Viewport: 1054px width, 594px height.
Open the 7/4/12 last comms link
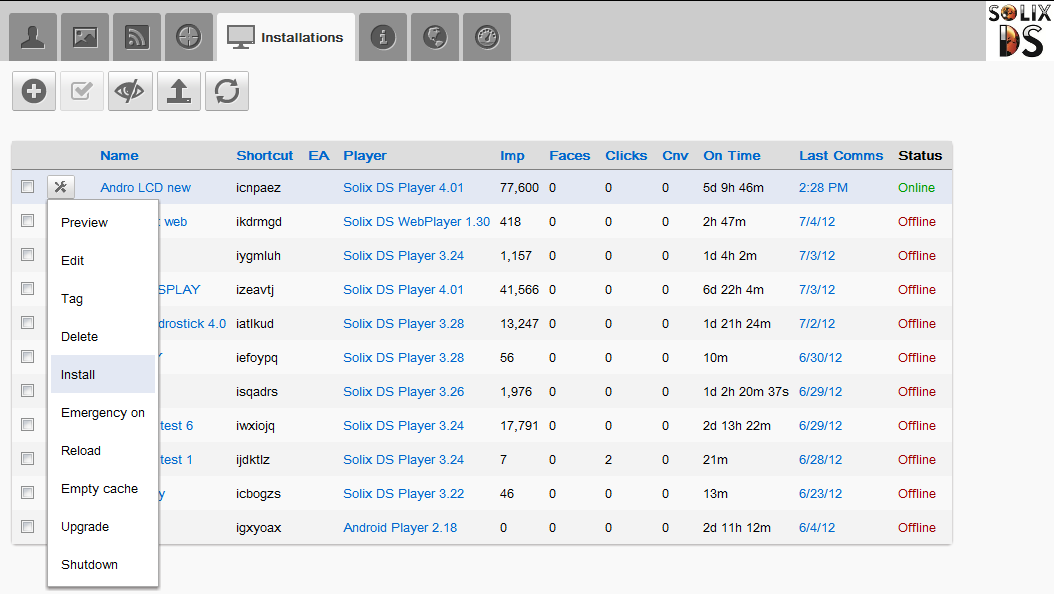click(817, 222)
